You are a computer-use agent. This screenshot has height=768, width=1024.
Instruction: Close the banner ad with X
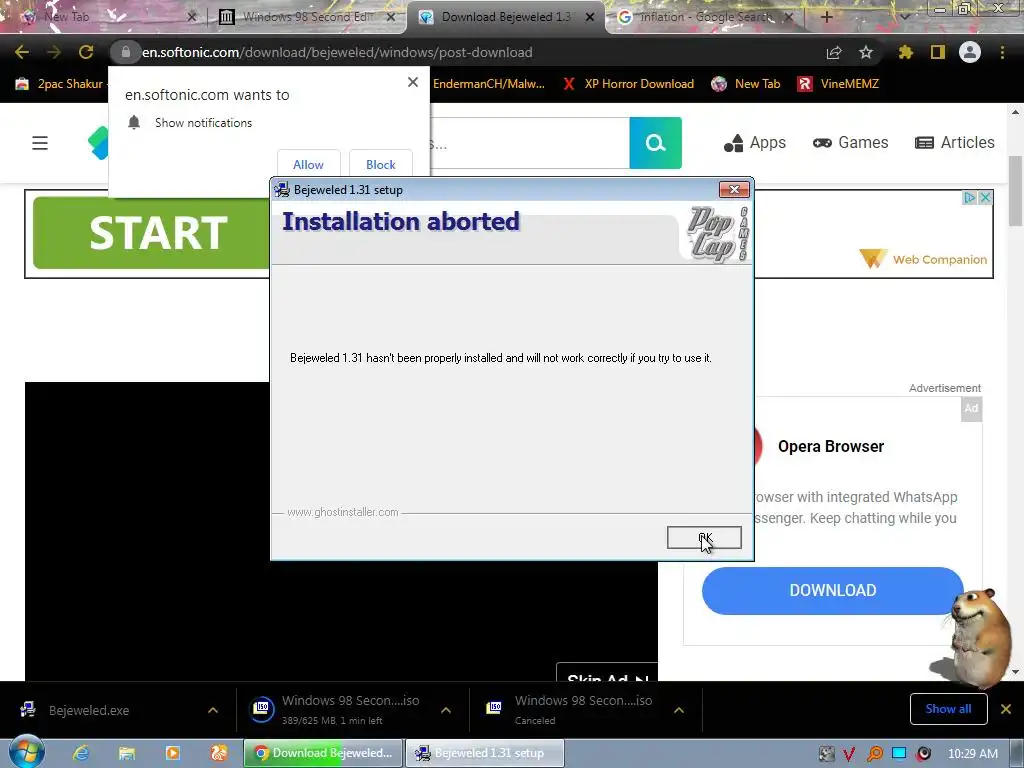pyautogui.click(x=985, y=197)
